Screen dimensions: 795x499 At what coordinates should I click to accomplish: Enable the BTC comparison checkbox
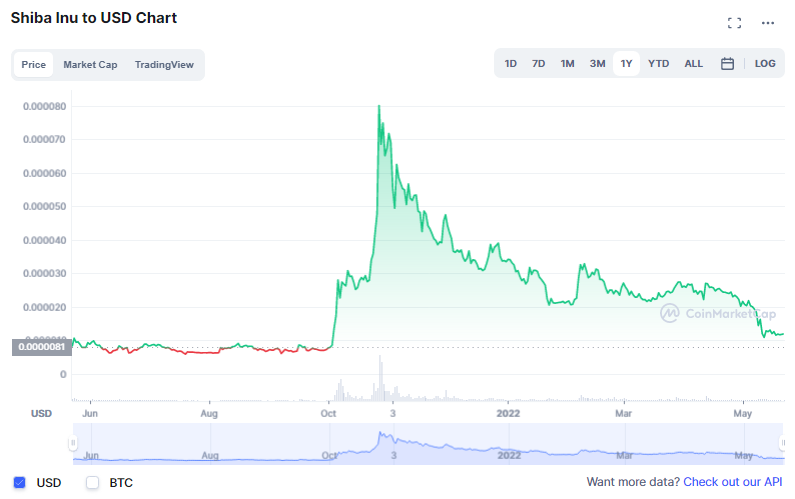click(92, 482)
